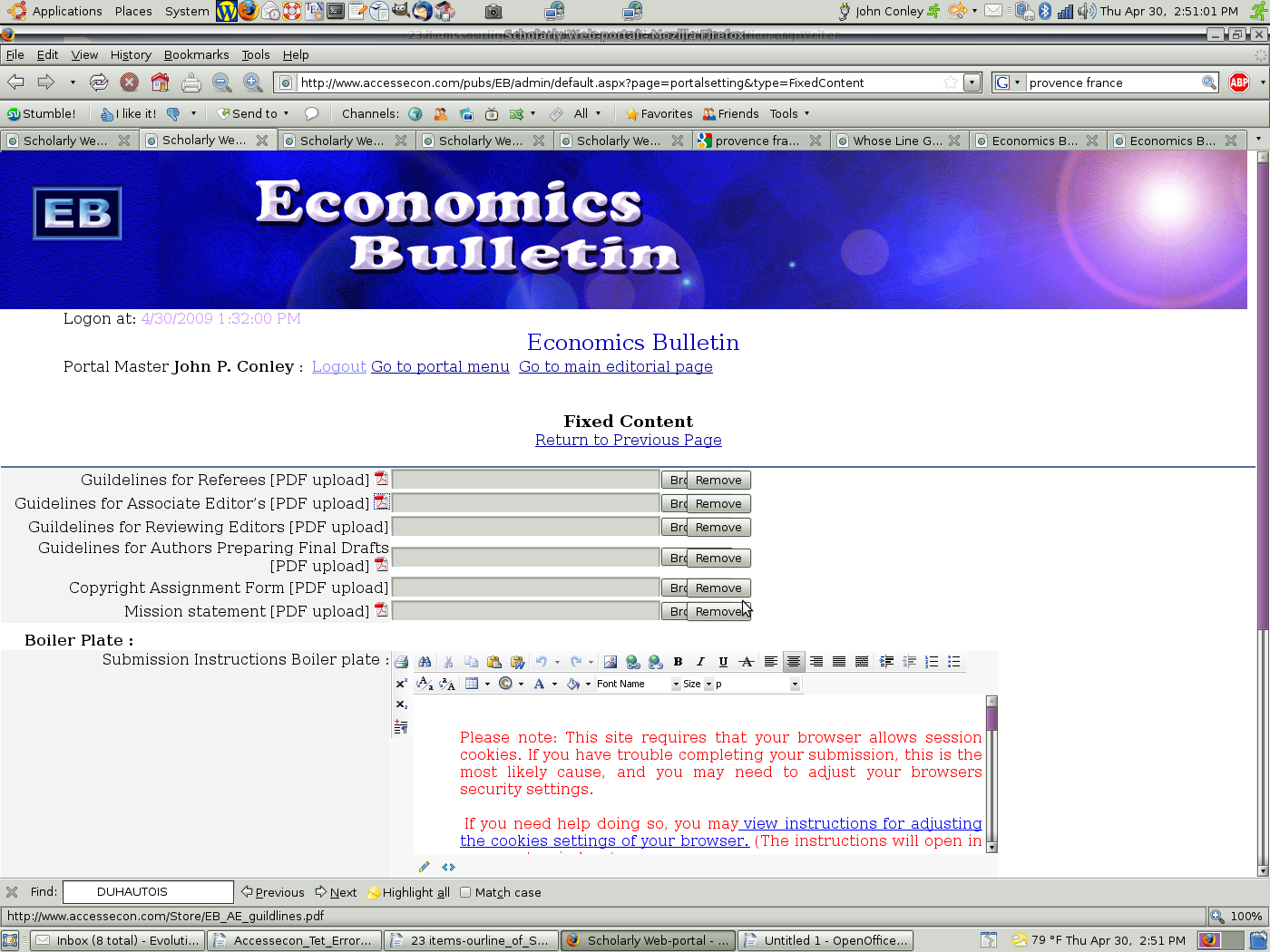Open the Firefox View menu
The width and height of the screenshot is (1270, 952).
(84, 54)
